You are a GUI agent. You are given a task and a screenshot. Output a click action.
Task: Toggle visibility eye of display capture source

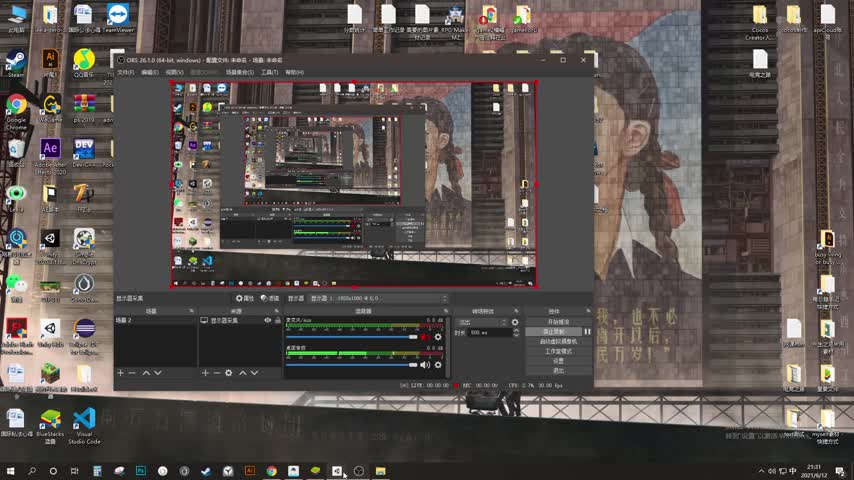(x=267, y=320)
